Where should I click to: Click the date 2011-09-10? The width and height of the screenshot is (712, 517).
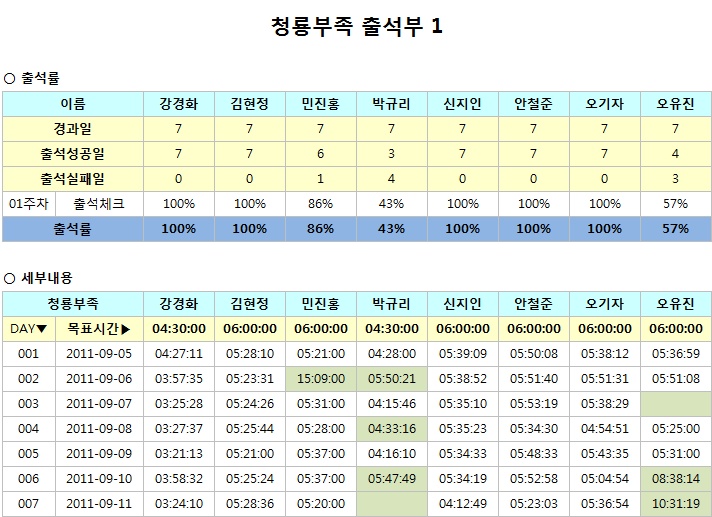coord(99,478)
